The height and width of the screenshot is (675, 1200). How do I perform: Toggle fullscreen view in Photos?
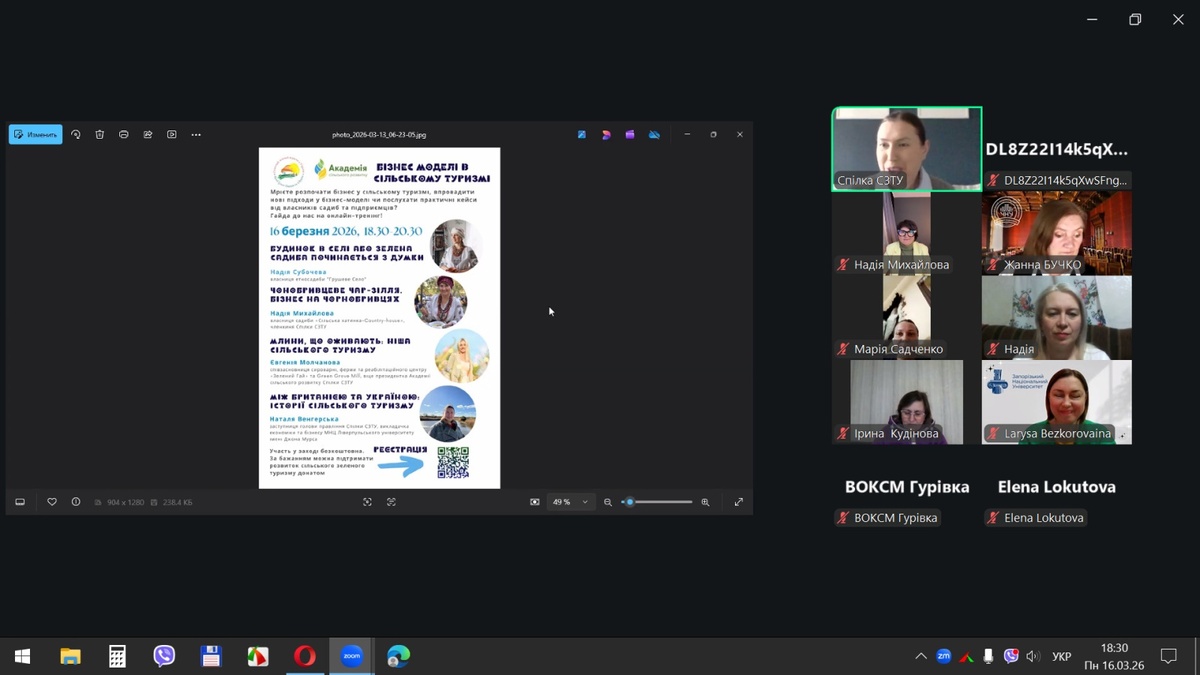click(739, 502)
